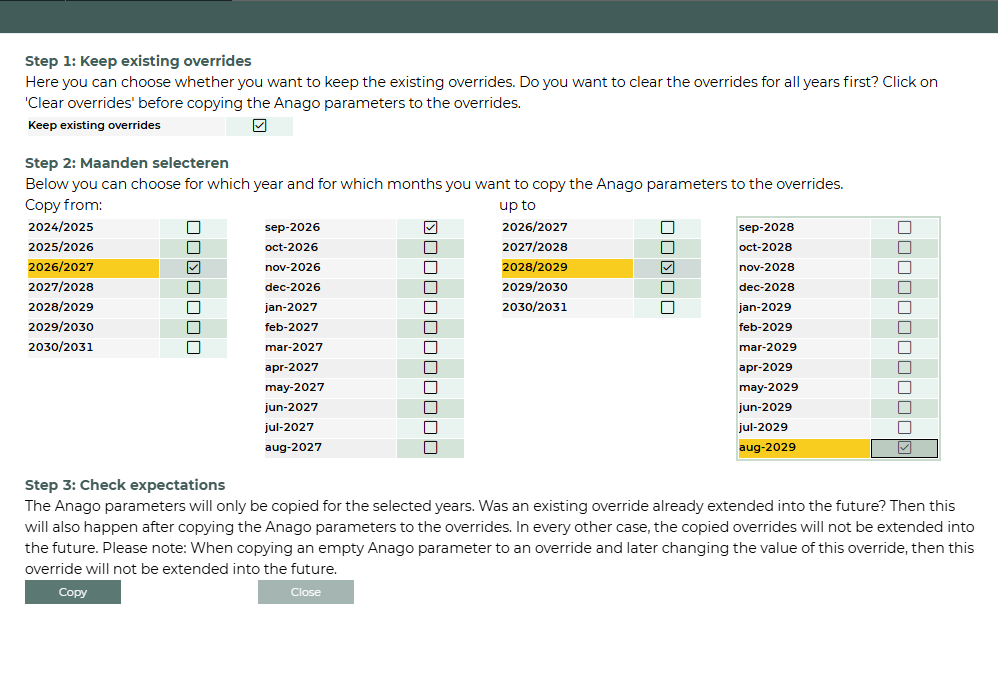Enable the jan-2029 month checkbox
Screen dimensions: 998x690
pos(905,307)
